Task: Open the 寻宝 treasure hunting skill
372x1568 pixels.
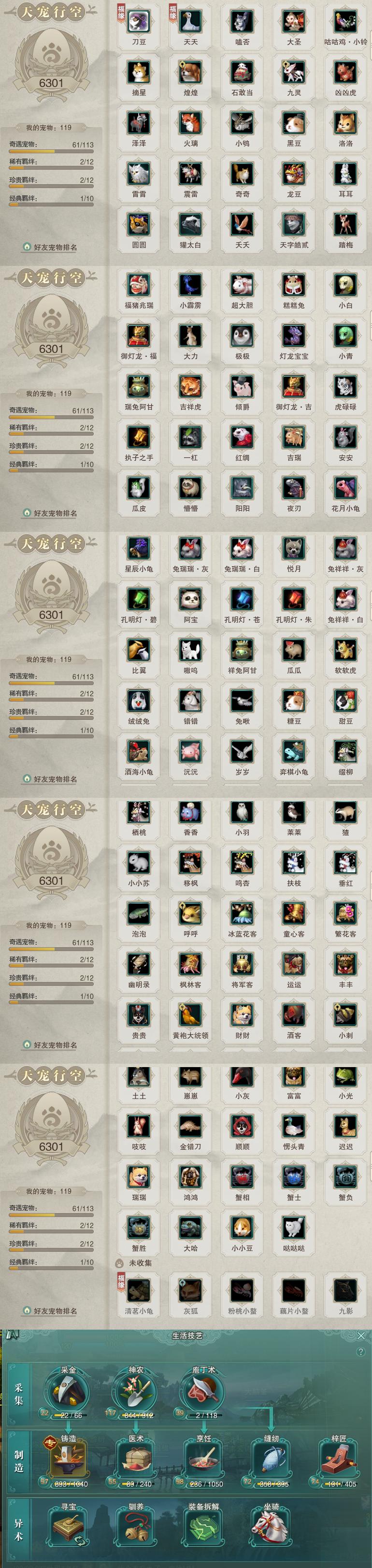Action: pyautogui.click(x=68, y=1527)
